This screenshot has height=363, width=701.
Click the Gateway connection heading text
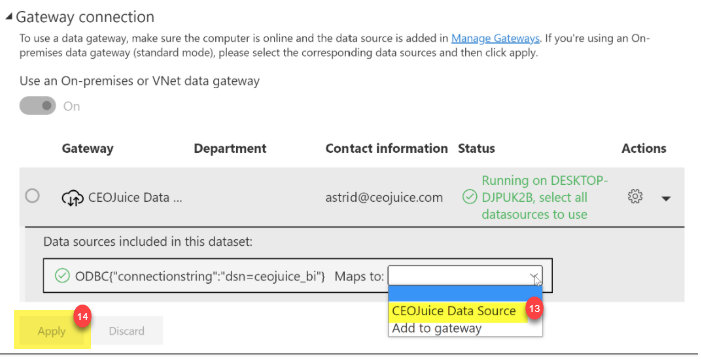pyautogui.click(x=85, y=17)
